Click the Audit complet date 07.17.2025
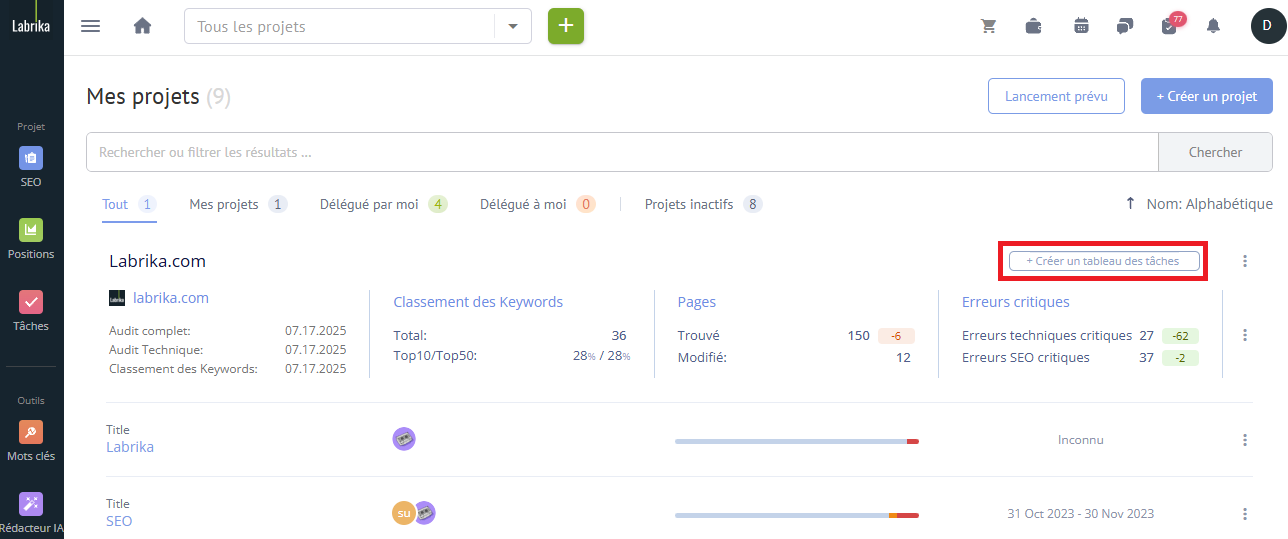Screen dimensions: 1288x539 [316, 330]
